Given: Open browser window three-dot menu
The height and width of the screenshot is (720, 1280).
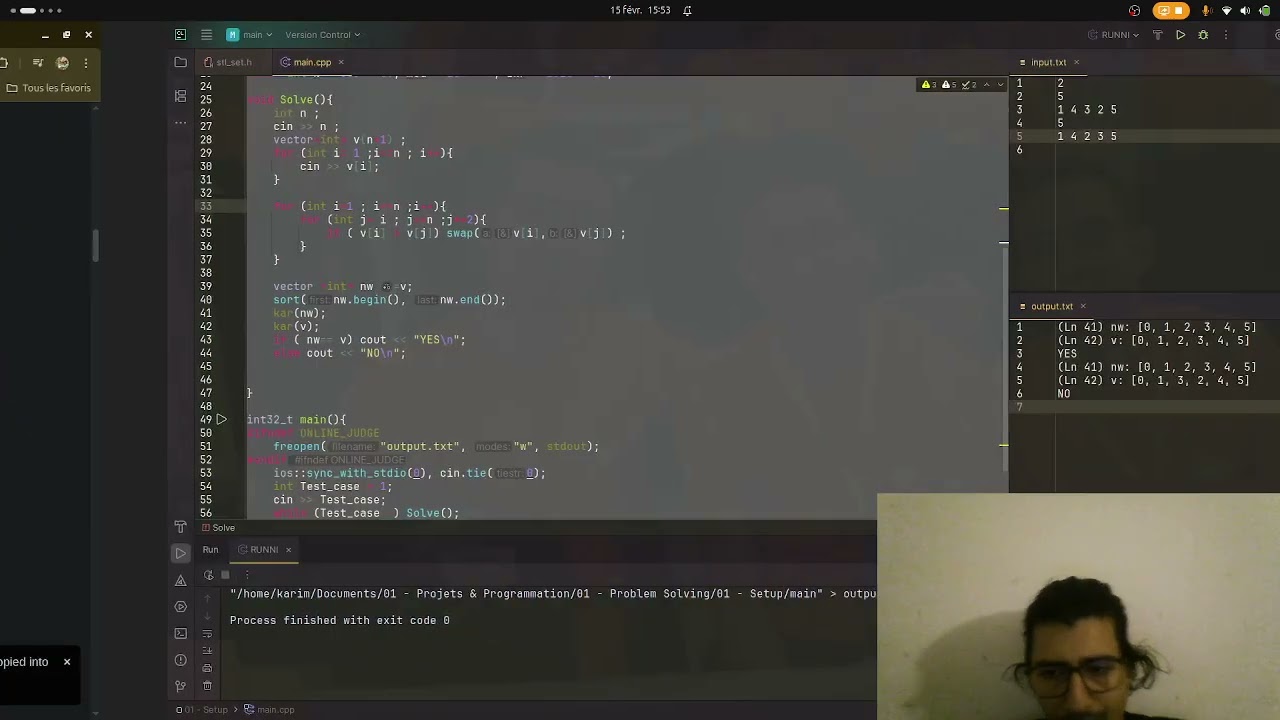Looking at the screenshot, I should click(85, 62).
